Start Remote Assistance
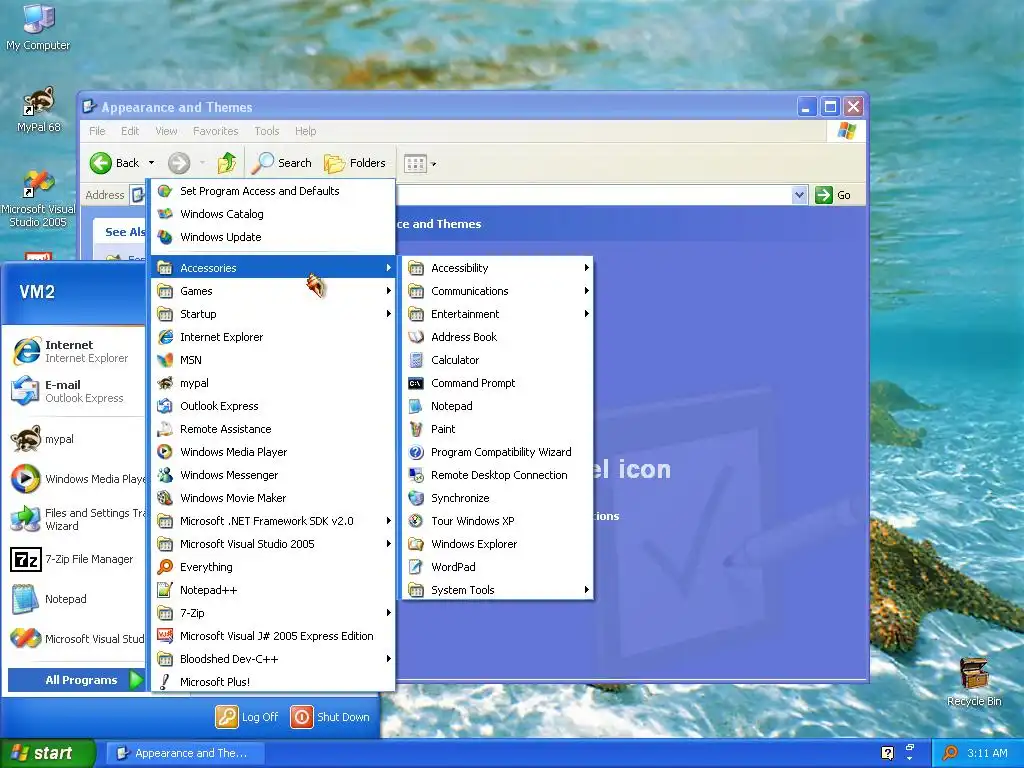The width and height of the screenshot is (1024, 768). (273, 428)
